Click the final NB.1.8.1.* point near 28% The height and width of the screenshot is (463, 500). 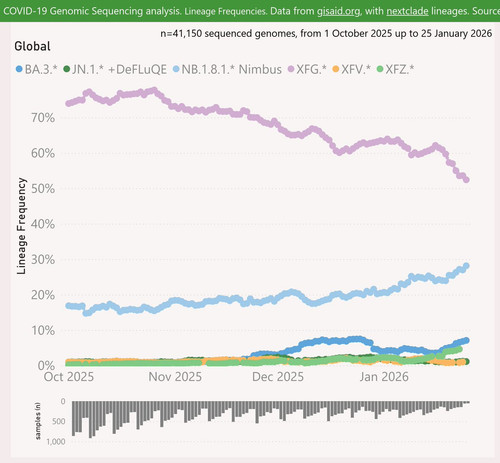(x=467, y=266)
